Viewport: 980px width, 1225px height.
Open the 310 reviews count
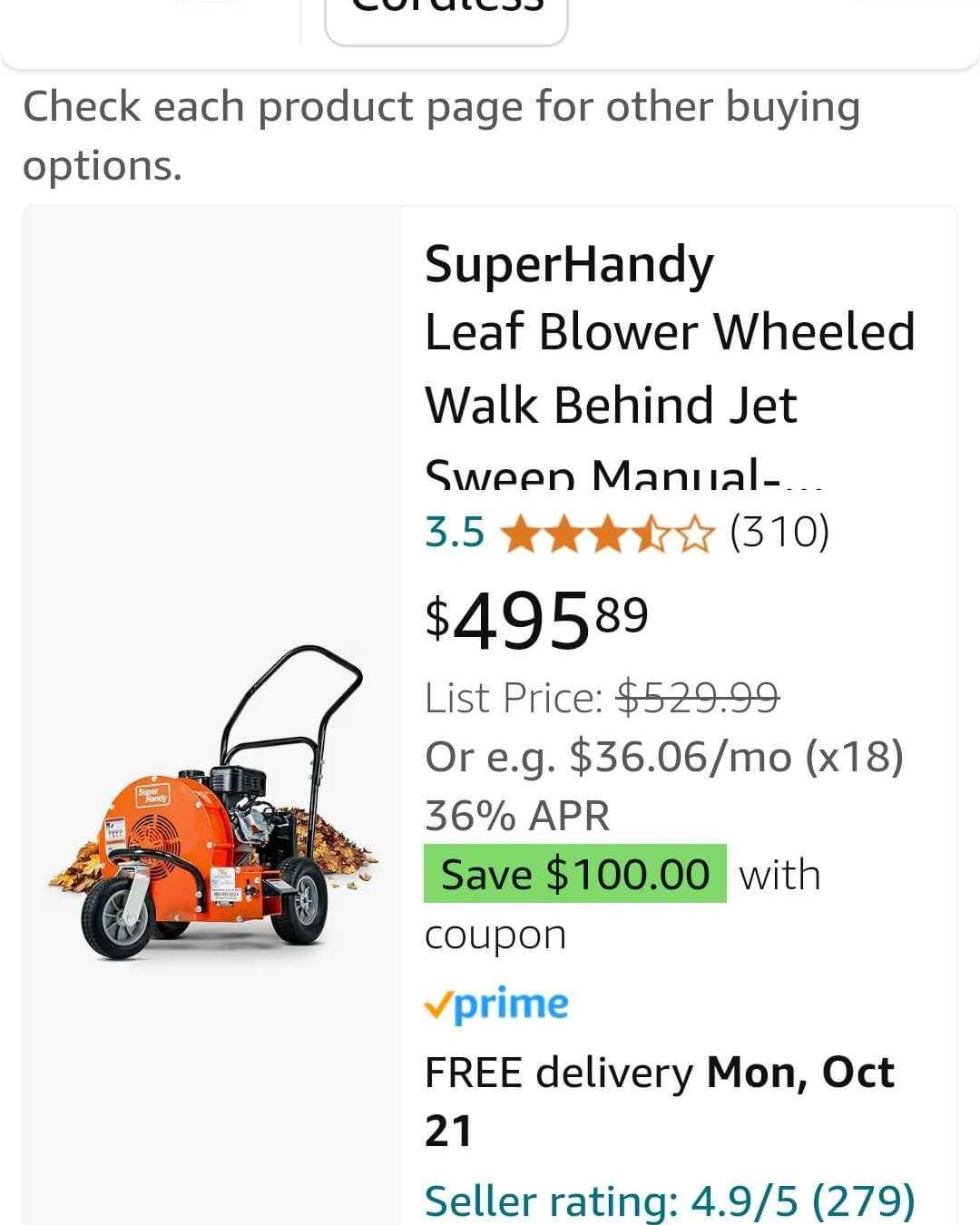click(x=780, y=532)
